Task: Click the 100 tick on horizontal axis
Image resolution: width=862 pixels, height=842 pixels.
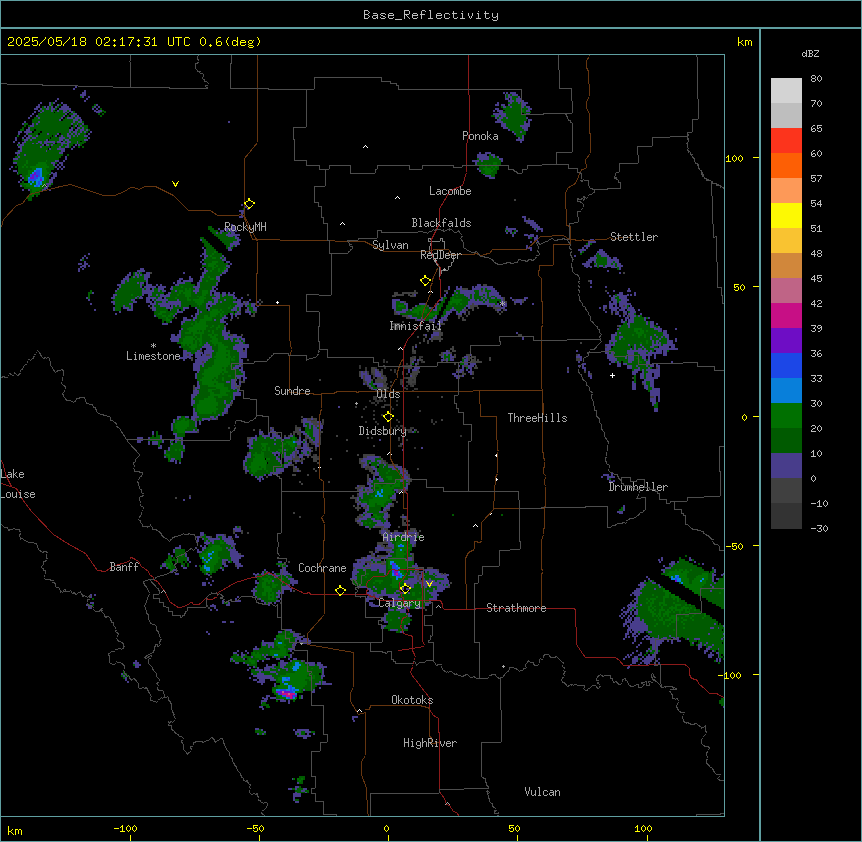Action: pos(643,828)
